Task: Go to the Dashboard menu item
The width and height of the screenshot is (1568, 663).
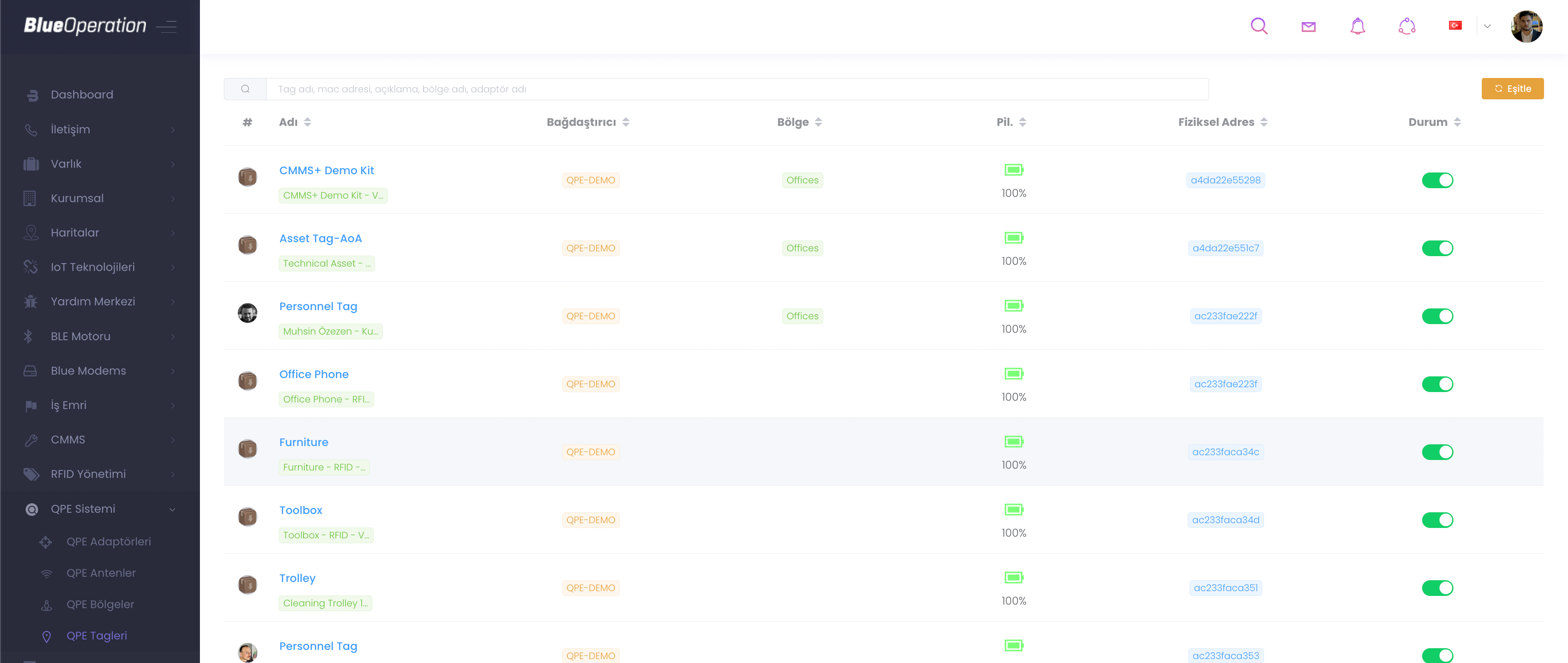Action: [x=81, y=95]
